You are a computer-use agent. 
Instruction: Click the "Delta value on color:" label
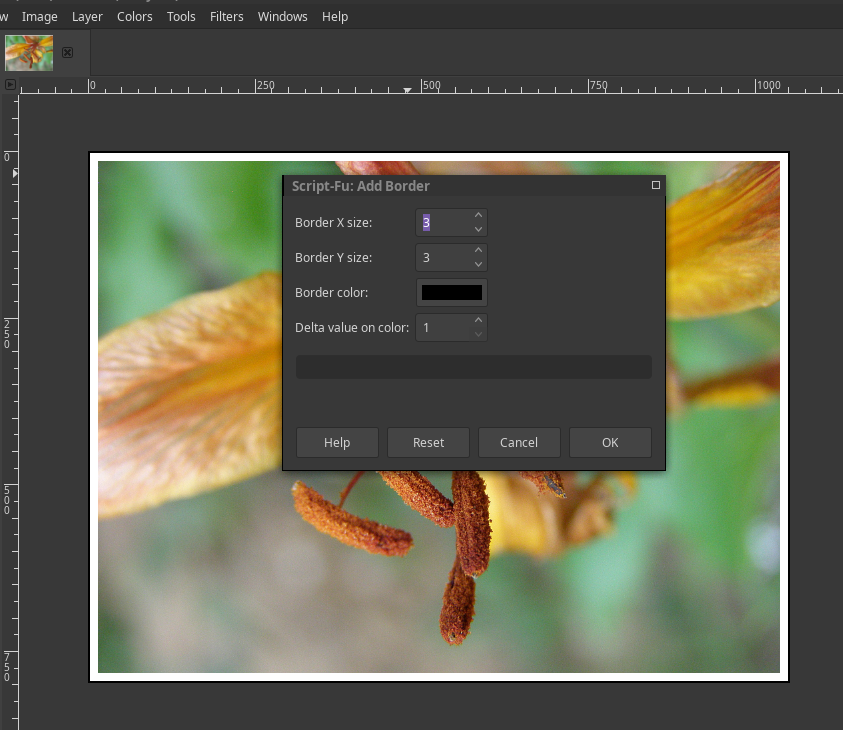click(352, 327)
